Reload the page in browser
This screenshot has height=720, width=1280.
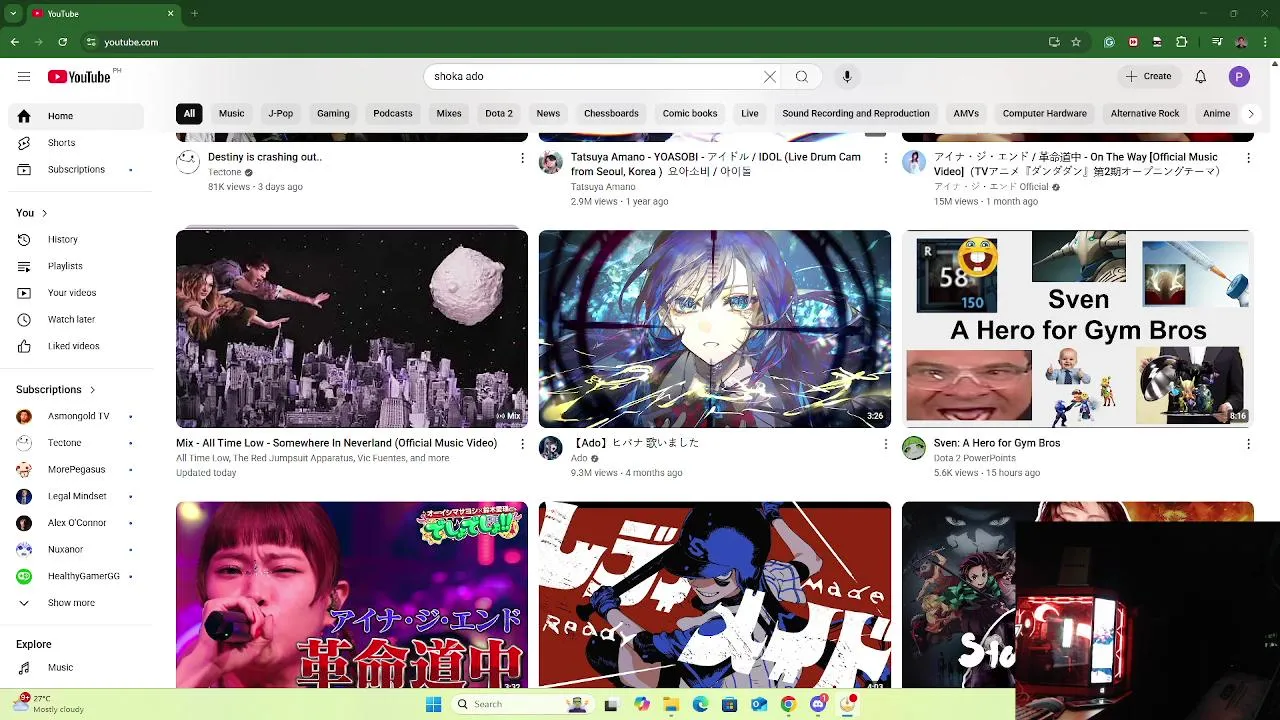[62, 42]
